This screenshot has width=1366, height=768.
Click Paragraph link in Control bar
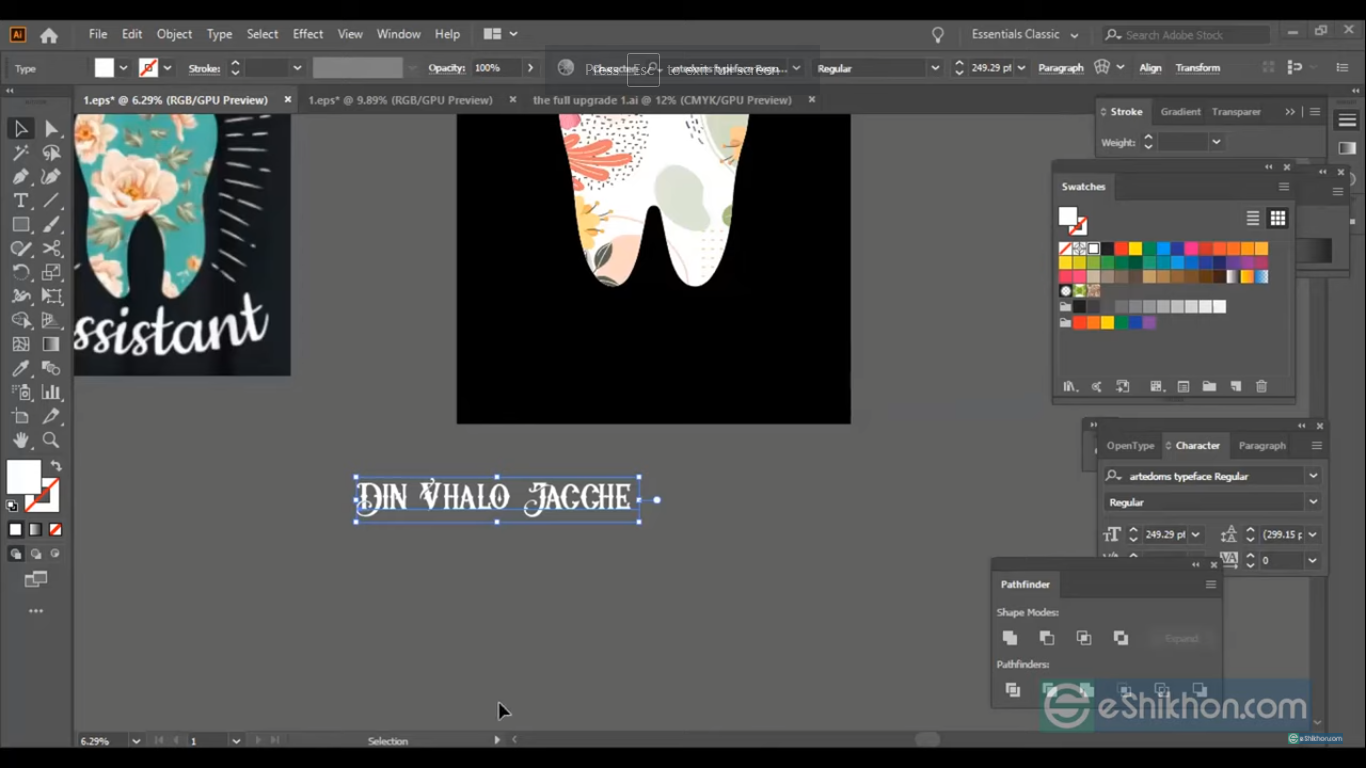tap(1060, 68)
